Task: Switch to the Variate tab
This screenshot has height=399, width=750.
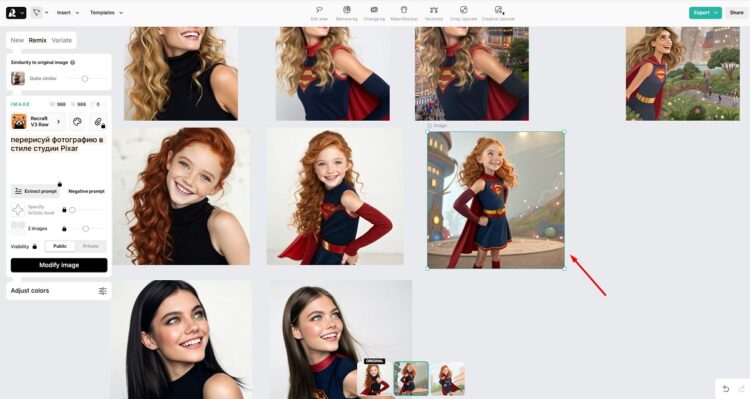Action: coord(62,40)
